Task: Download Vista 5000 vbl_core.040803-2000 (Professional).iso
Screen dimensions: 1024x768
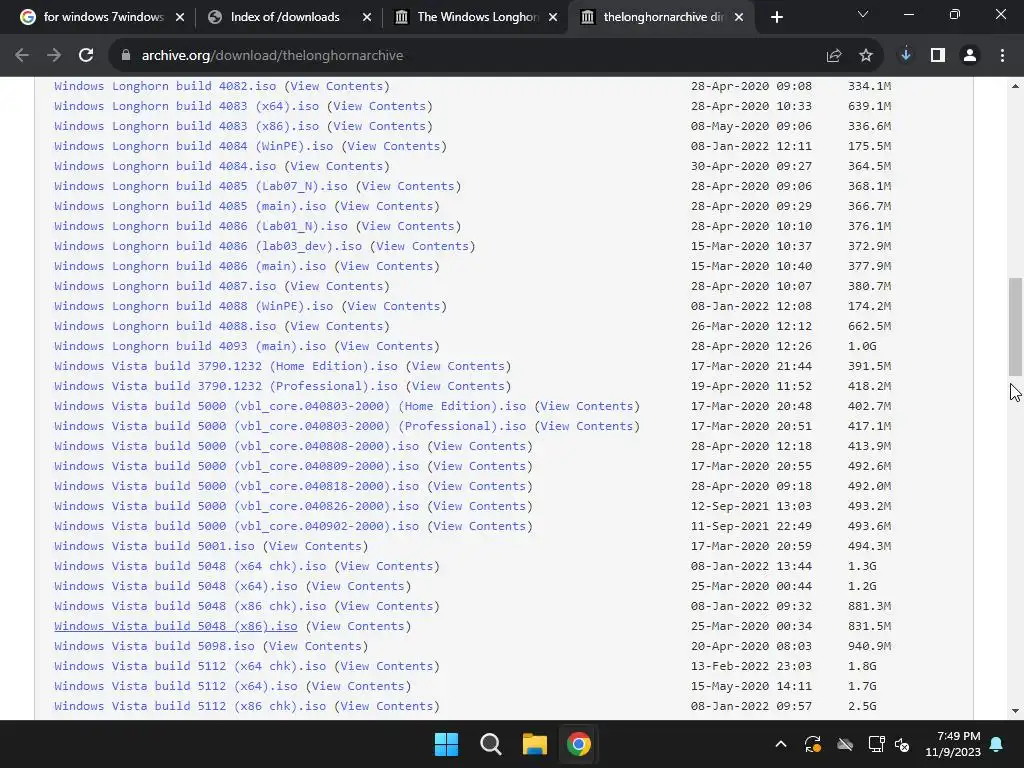Action: 290,426
